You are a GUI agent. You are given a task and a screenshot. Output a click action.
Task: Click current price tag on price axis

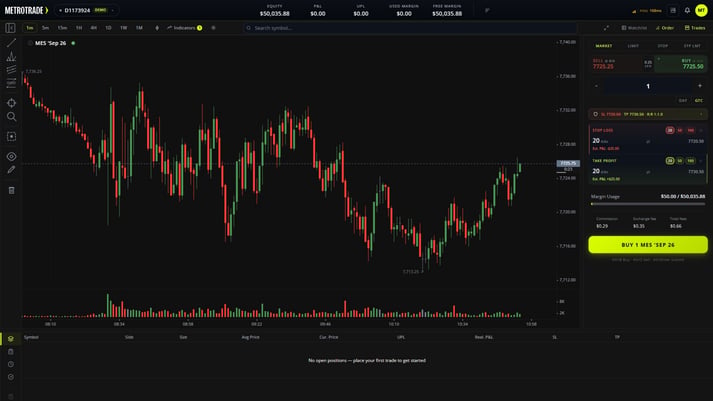pyautogui.click(x=568, y=163)
